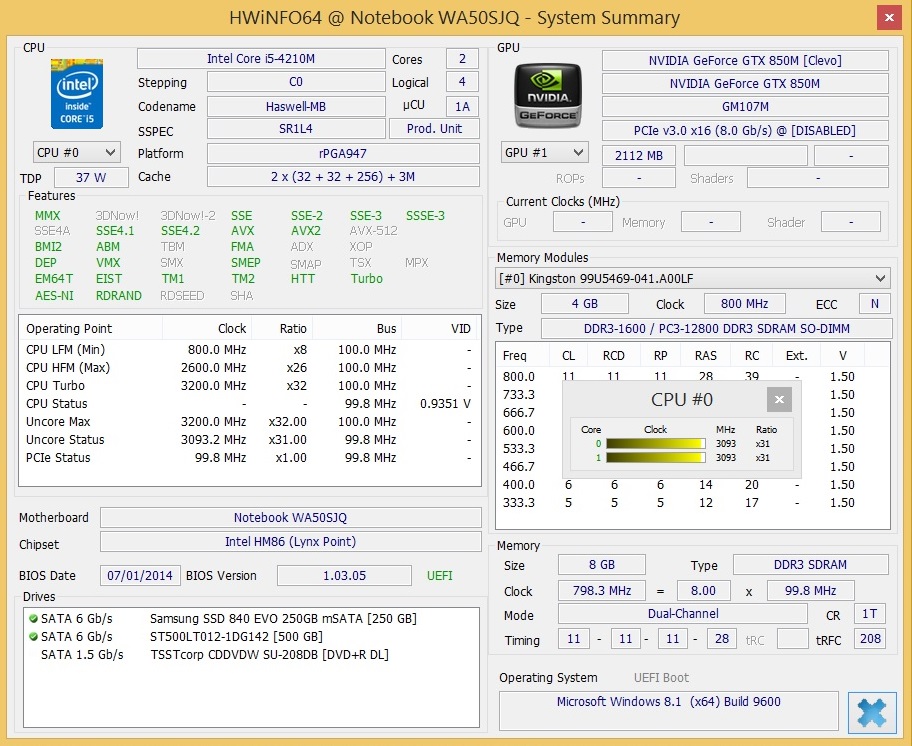Viewport: 912px width, 746px height.
Task: Click the 2112 MB video memory field
Action: pos(639,155)
